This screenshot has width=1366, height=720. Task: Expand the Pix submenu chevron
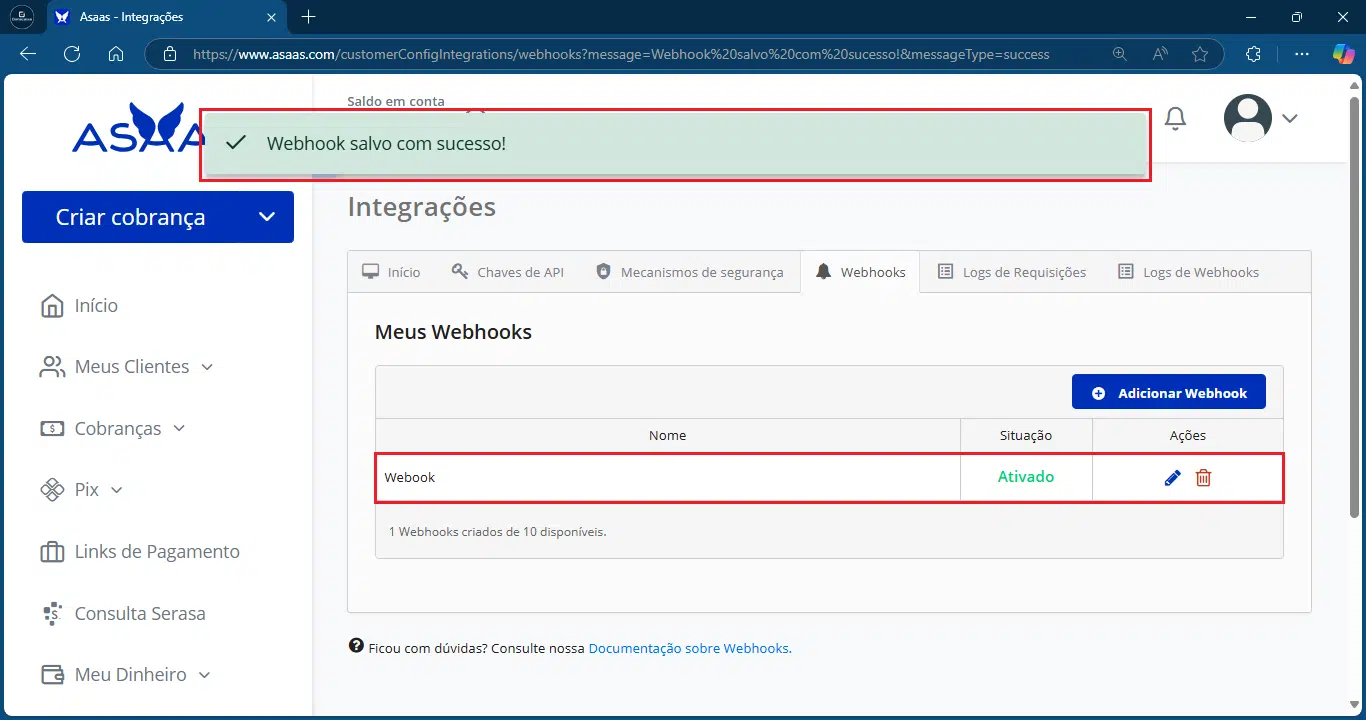point(116,490)
